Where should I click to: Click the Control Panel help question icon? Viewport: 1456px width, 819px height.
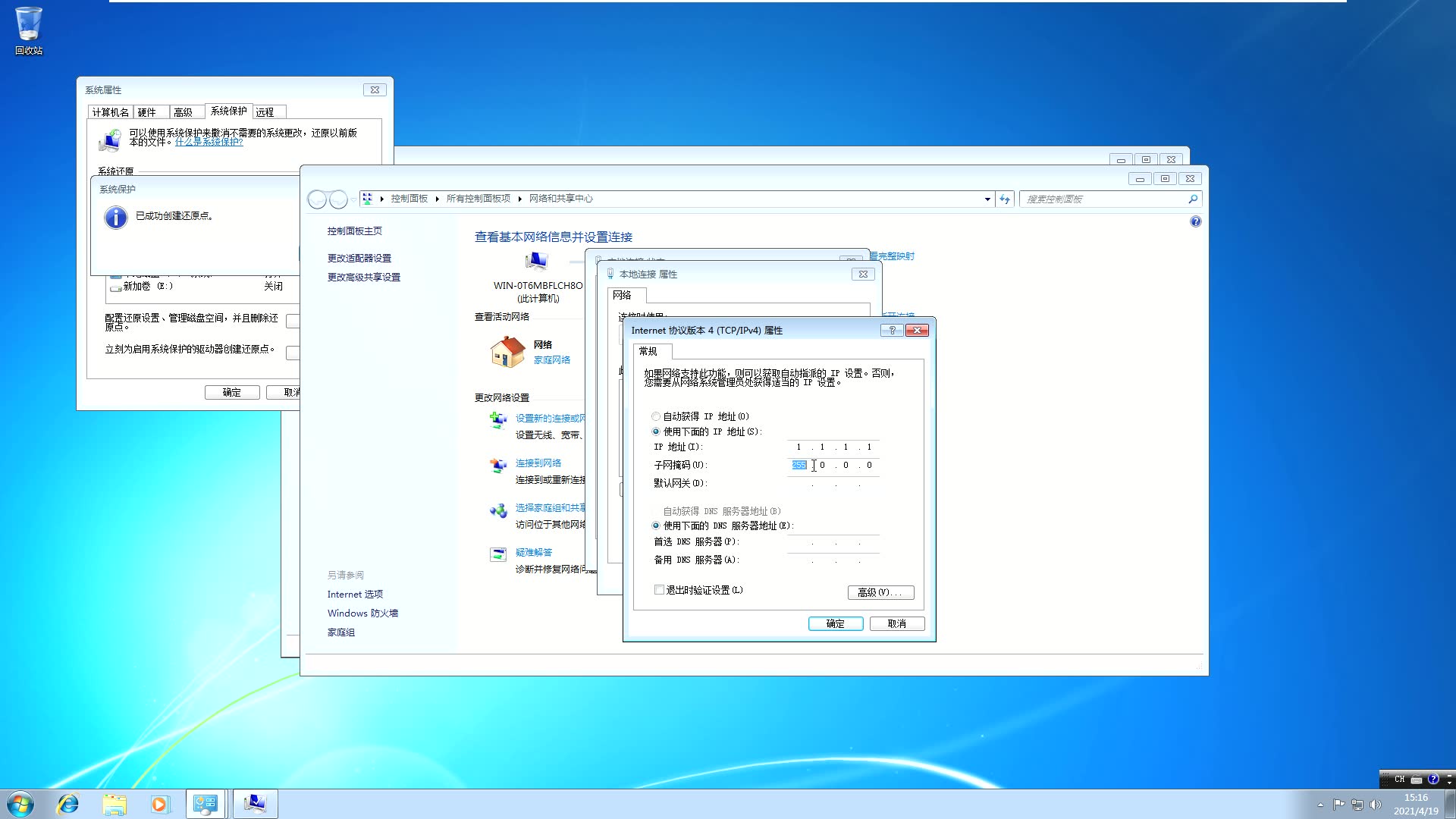tap(1195, 221)
